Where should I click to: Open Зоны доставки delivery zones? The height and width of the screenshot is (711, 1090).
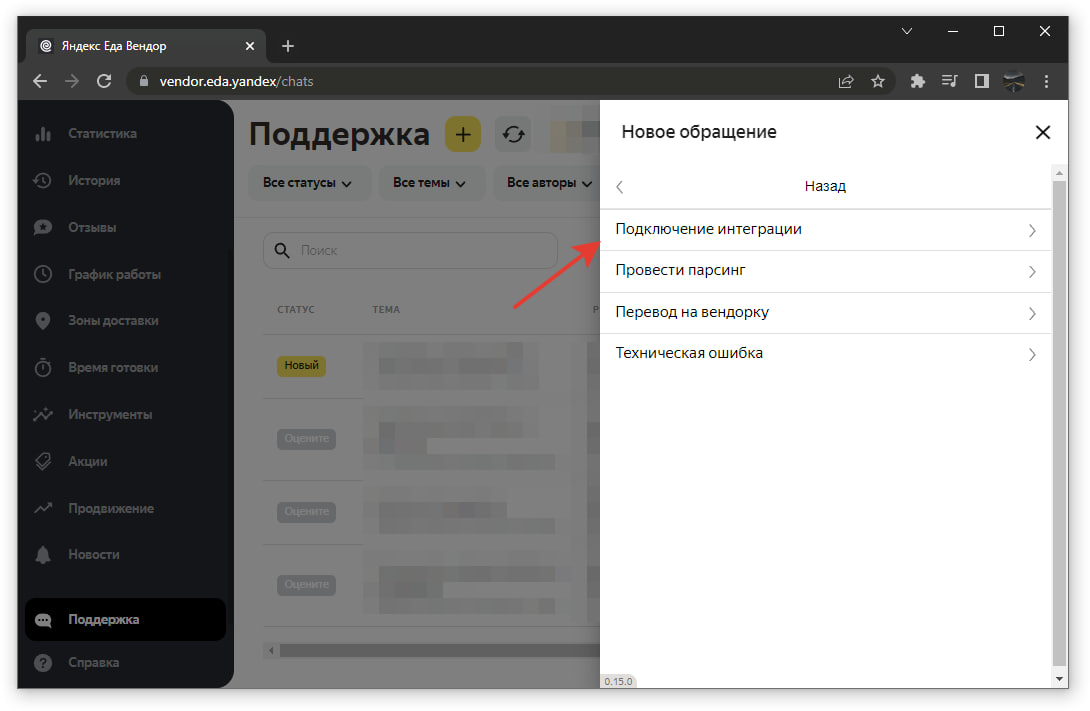(x=113, y=320)
